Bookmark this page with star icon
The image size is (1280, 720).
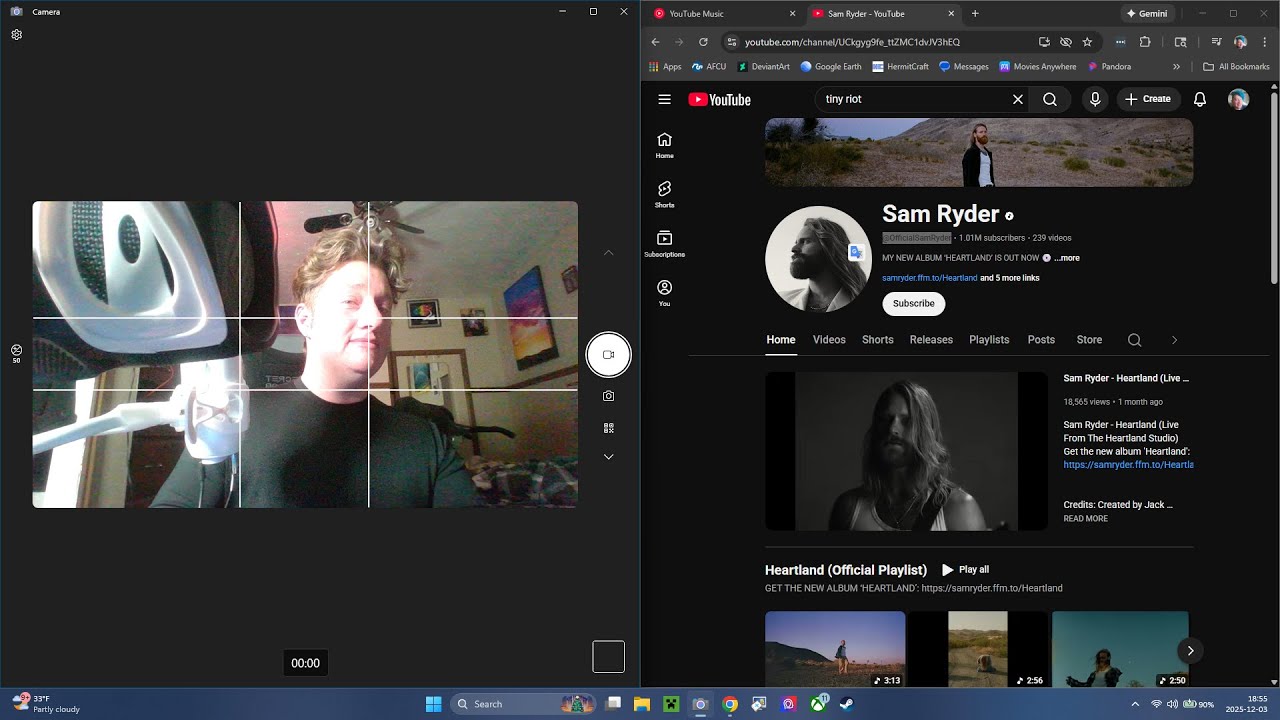[x=1087, y=42]
